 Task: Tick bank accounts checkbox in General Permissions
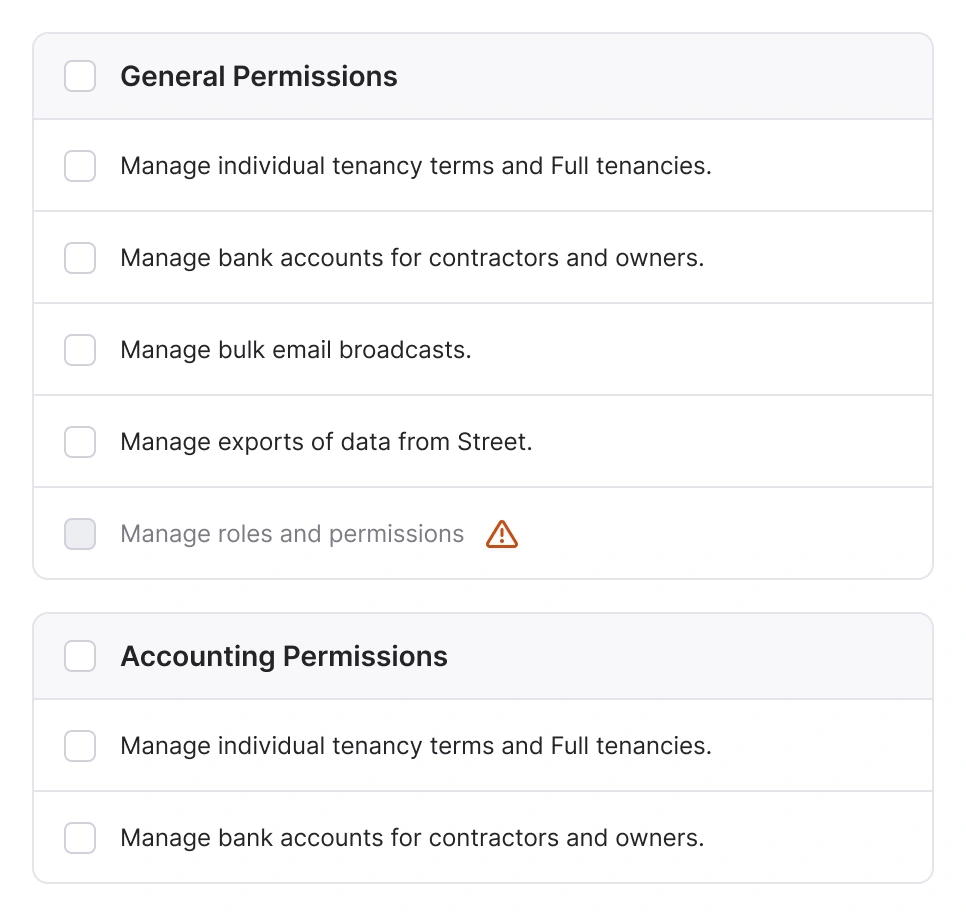click(80, 258)
